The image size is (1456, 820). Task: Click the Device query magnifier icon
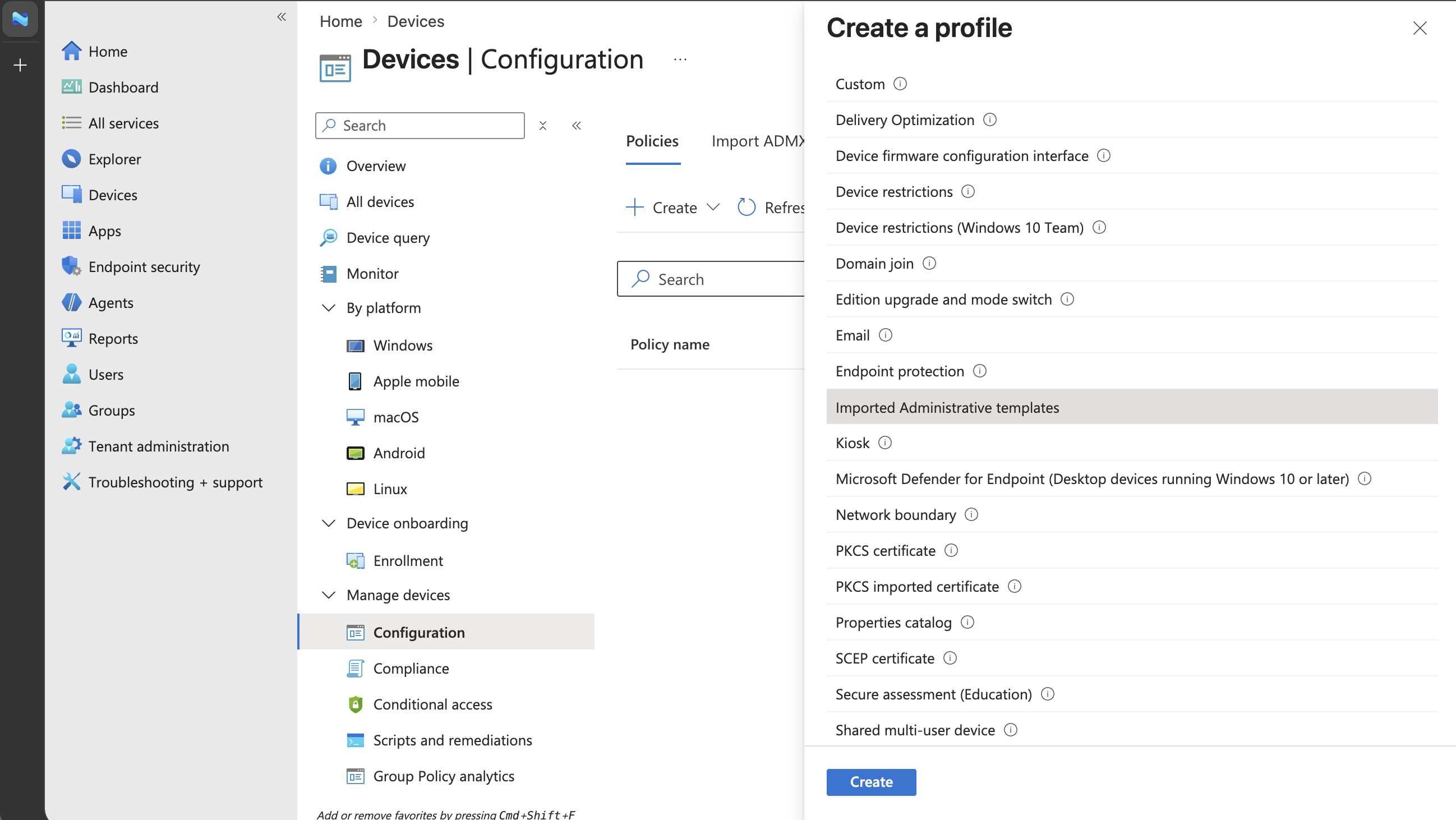[328, 237]
